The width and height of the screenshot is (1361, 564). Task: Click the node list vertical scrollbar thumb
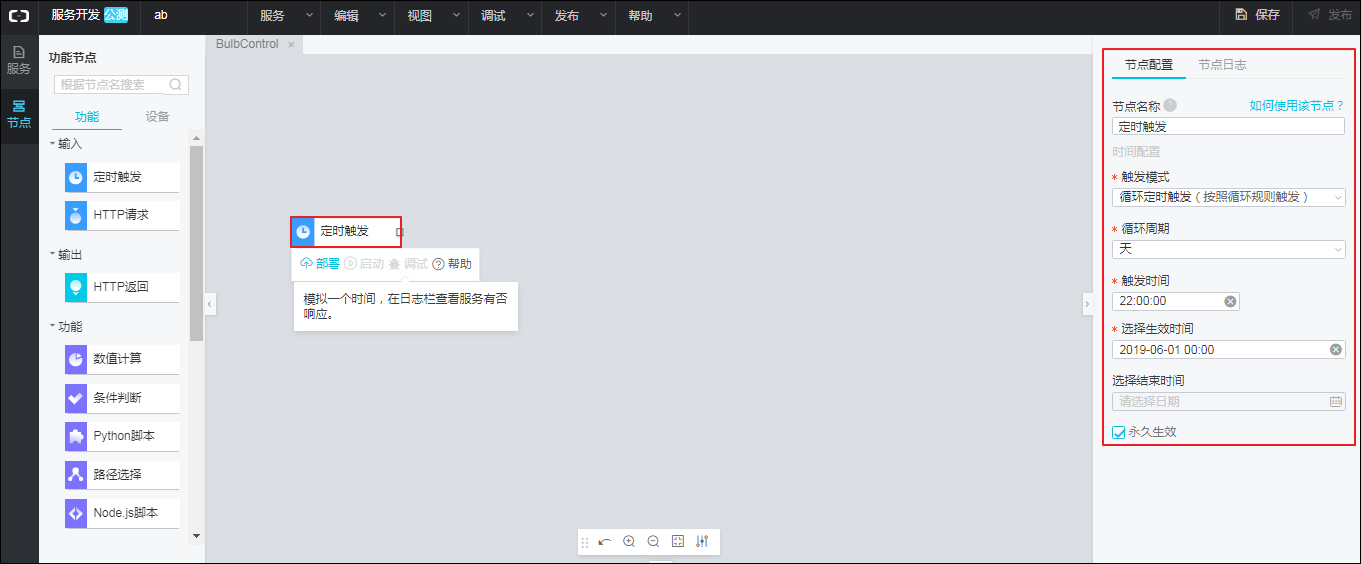(196, 244)
